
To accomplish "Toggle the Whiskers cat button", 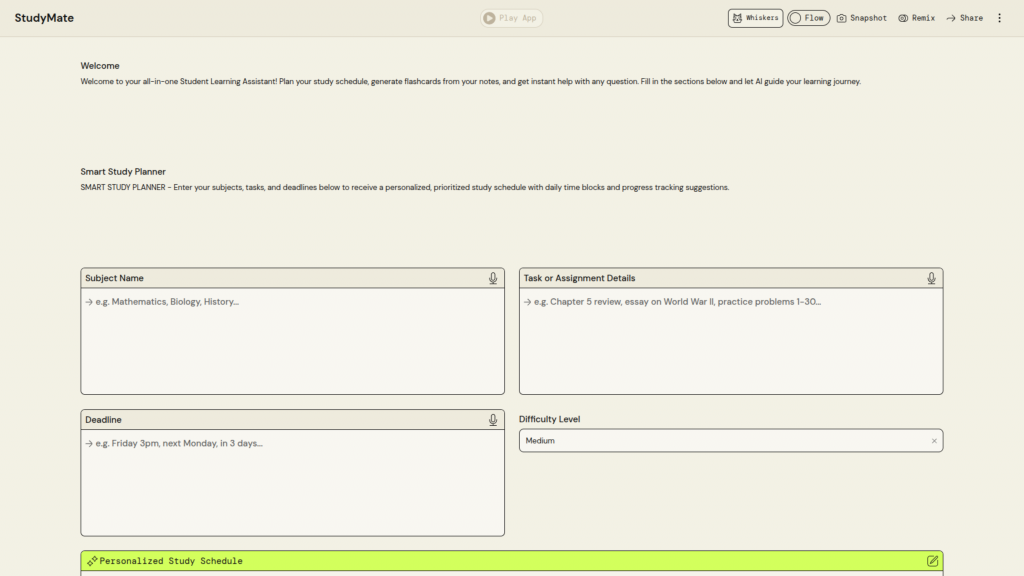I will point(755,18).
